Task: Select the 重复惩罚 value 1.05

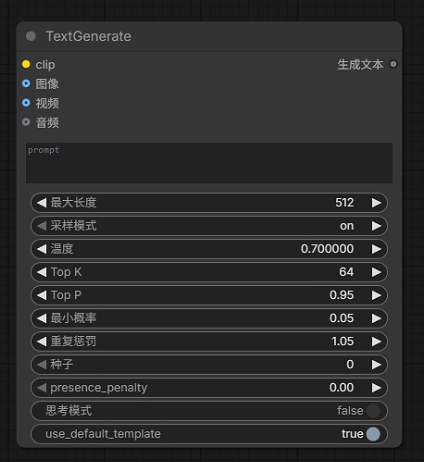Action: pyautogui.click(x=342, y=341)
